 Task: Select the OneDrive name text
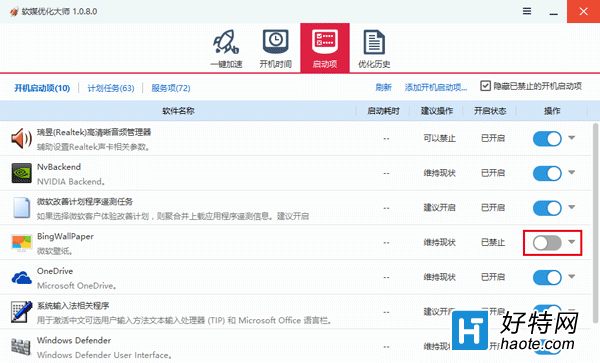[x=55, y=271]
